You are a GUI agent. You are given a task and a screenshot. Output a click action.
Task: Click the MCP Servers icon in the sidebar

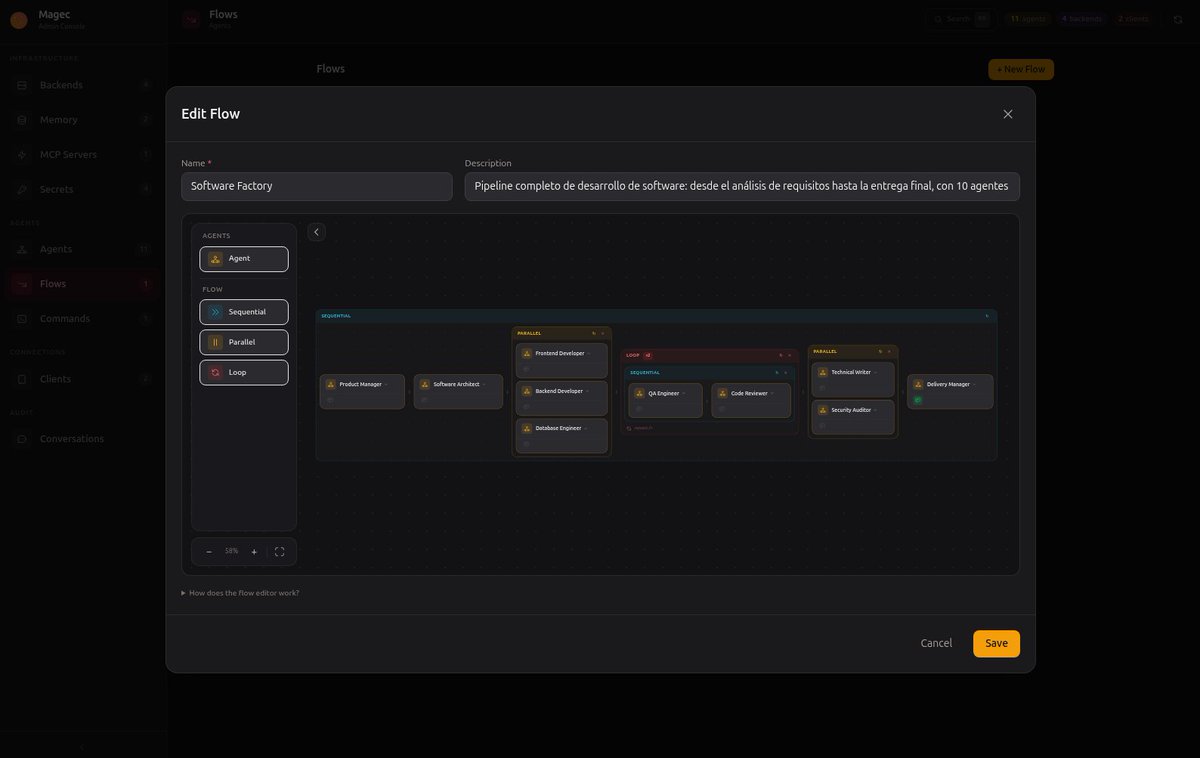tap(22, 155)
